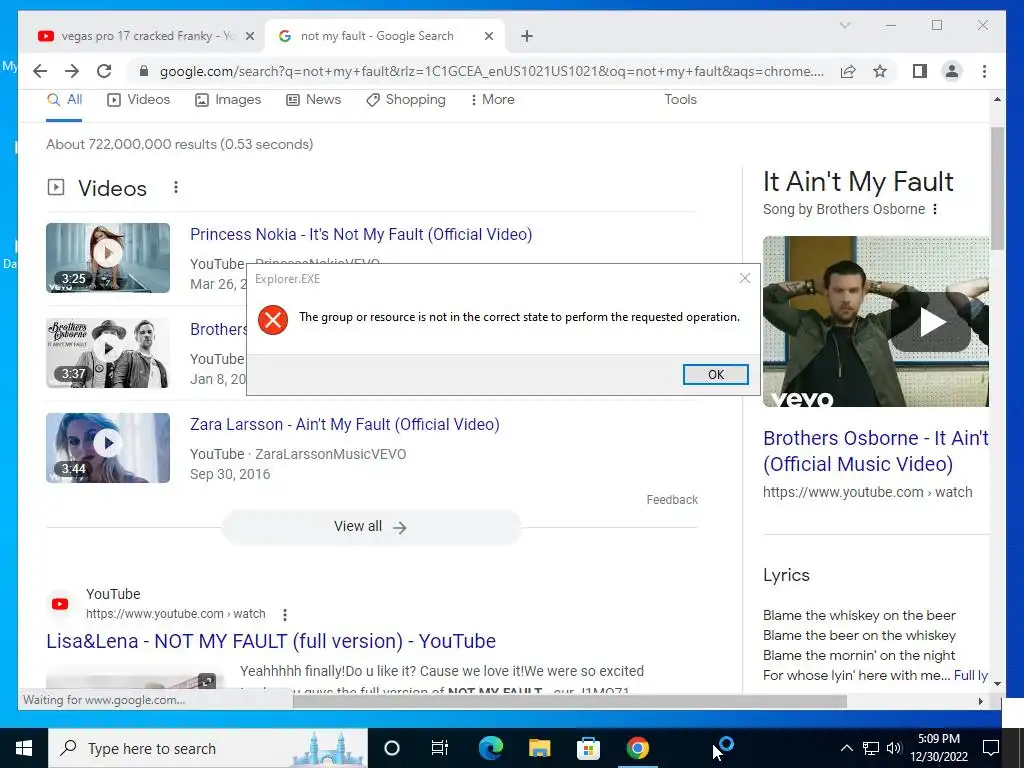The image size is (1024, 768).
Task: Click the vertical scrollbar of the page
Action: coord(997,188)
